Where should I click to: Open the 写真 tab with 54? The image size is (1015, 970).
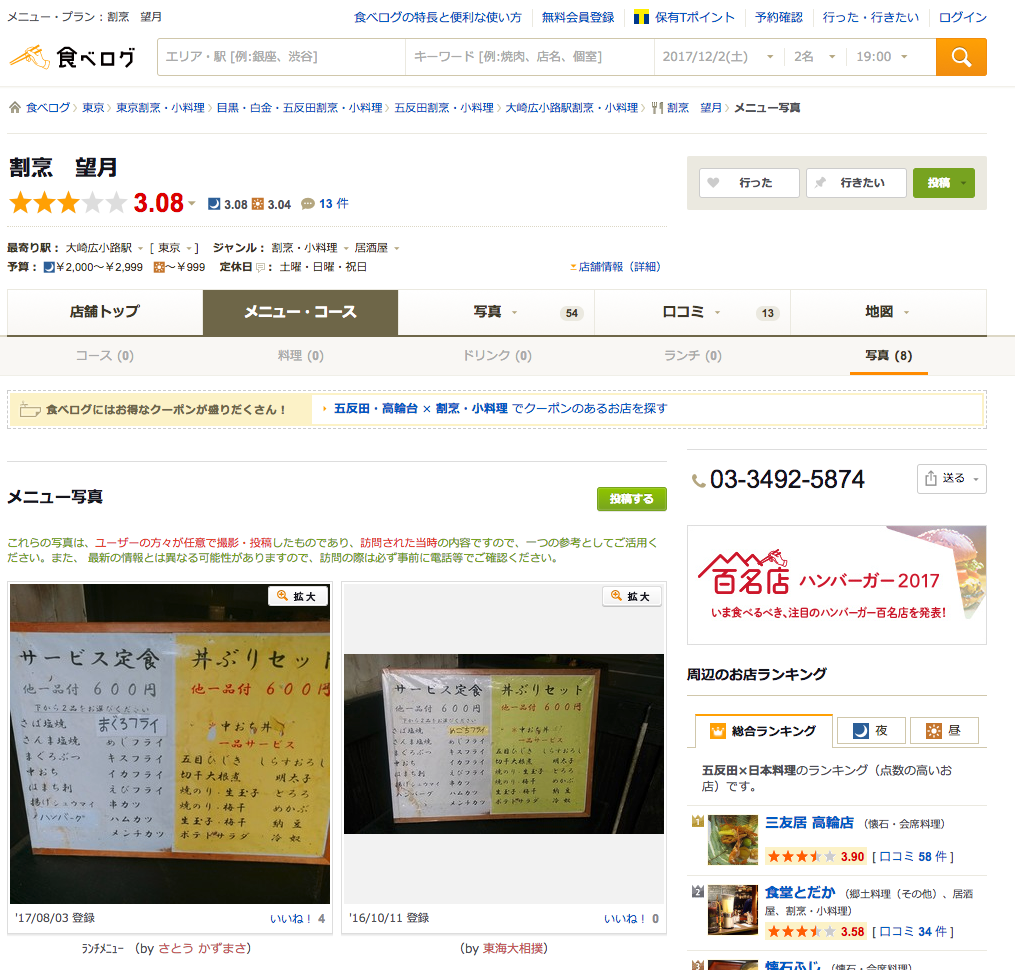(496, 312)
